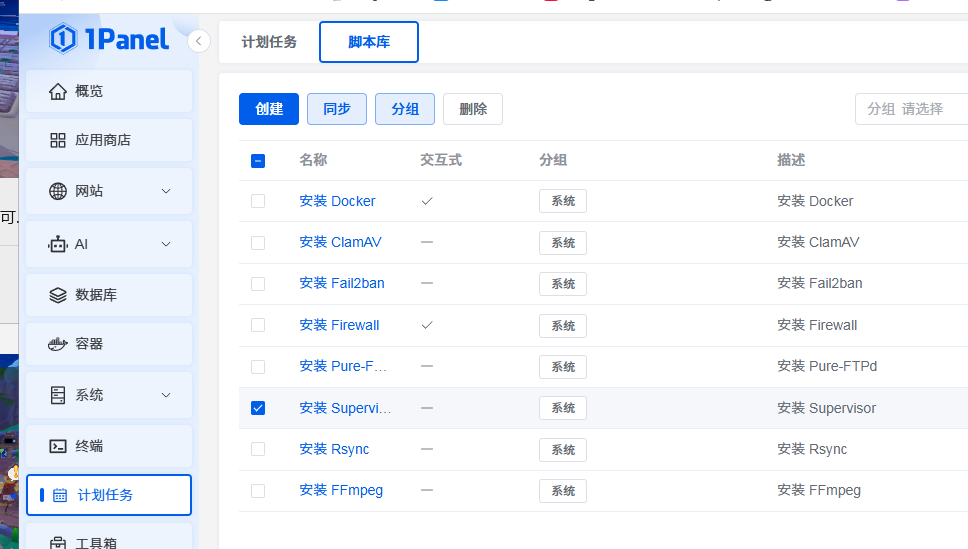Screen dimensions: 968x549
Task: Click the 数据库 layers icon
Action: (58, 295)
